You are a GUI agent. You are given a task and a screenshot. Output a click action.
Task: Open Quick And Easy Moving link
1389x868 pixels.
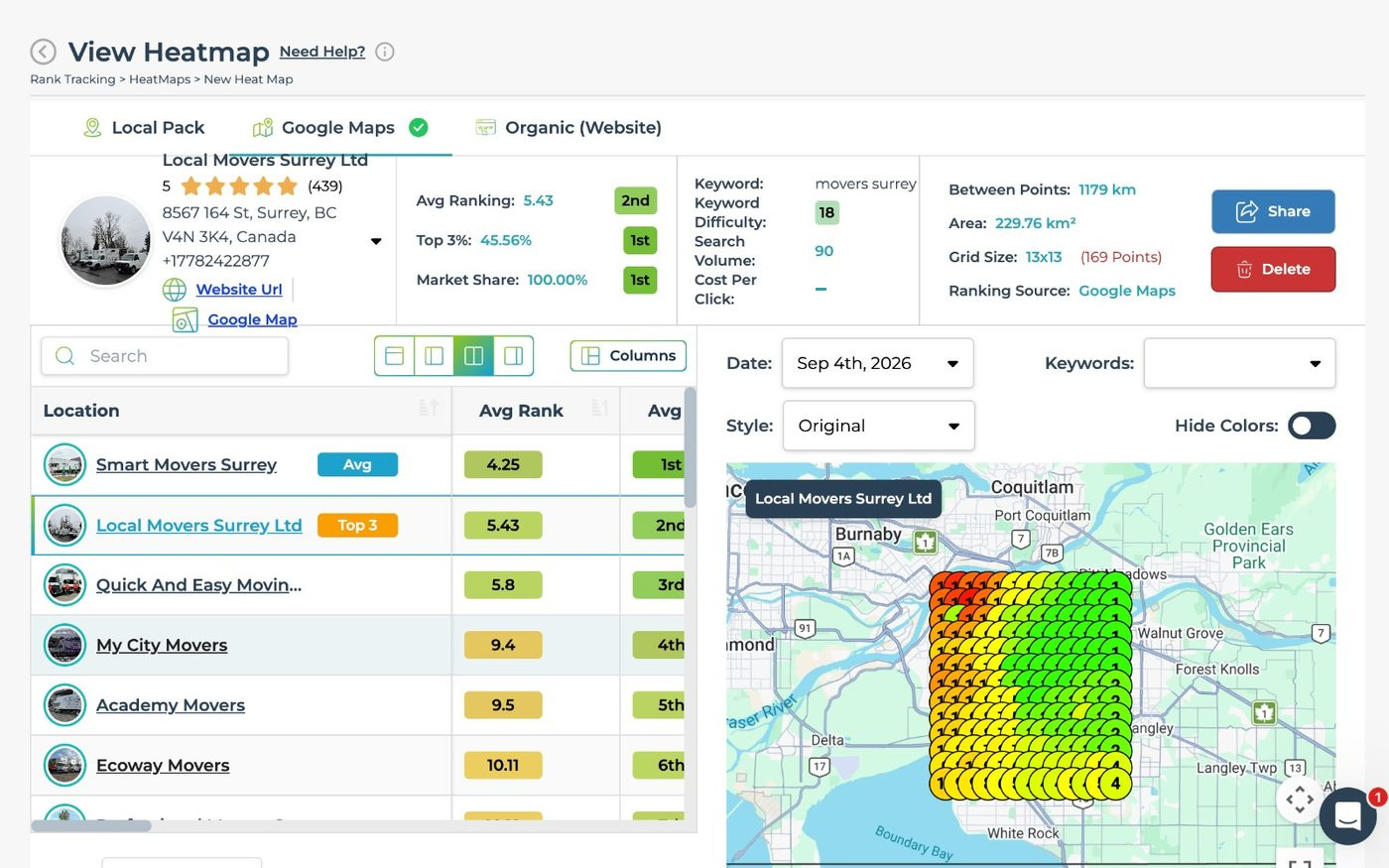coord(199,585)
